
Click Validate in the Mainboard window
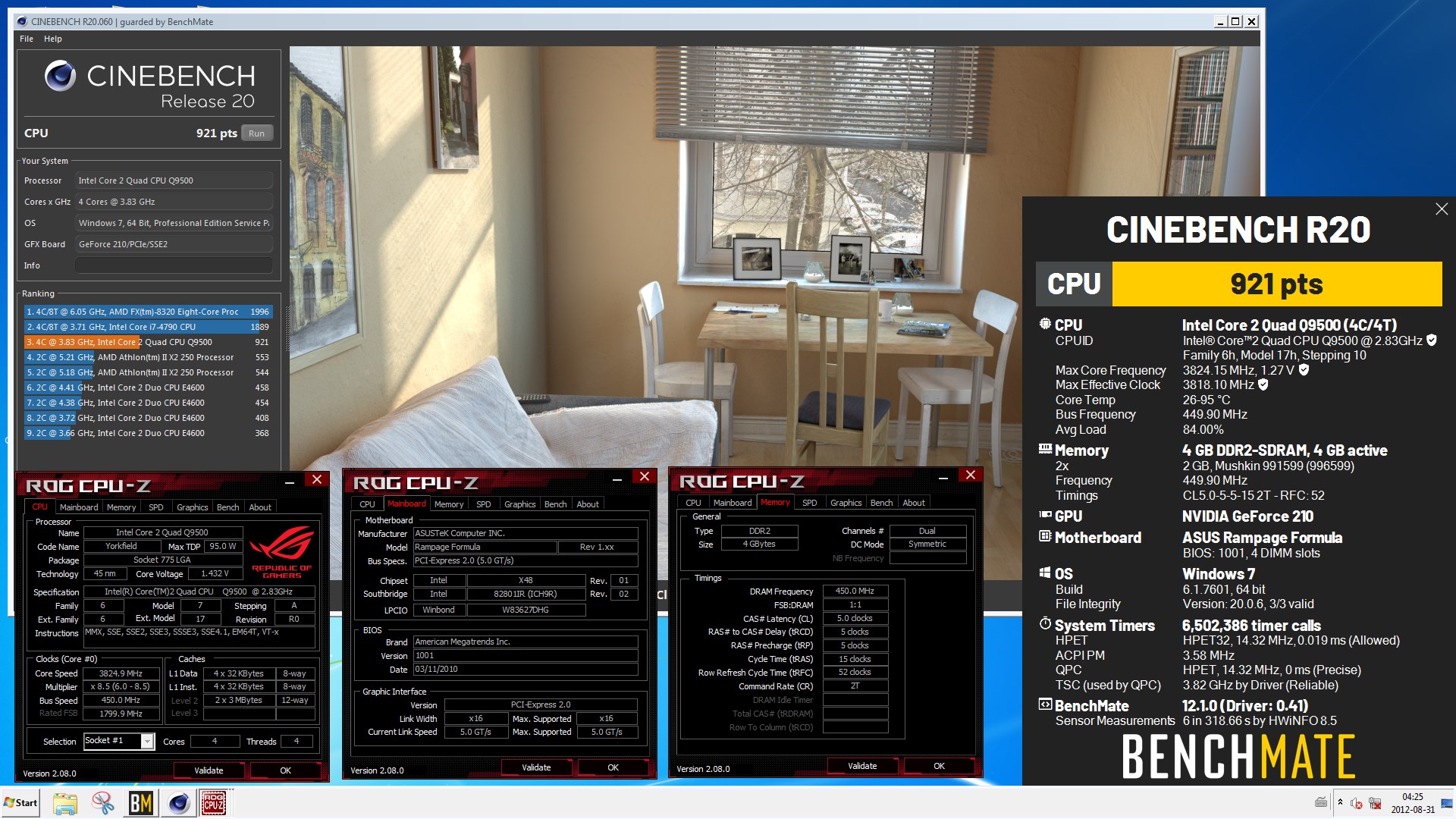tap(536, 767)
